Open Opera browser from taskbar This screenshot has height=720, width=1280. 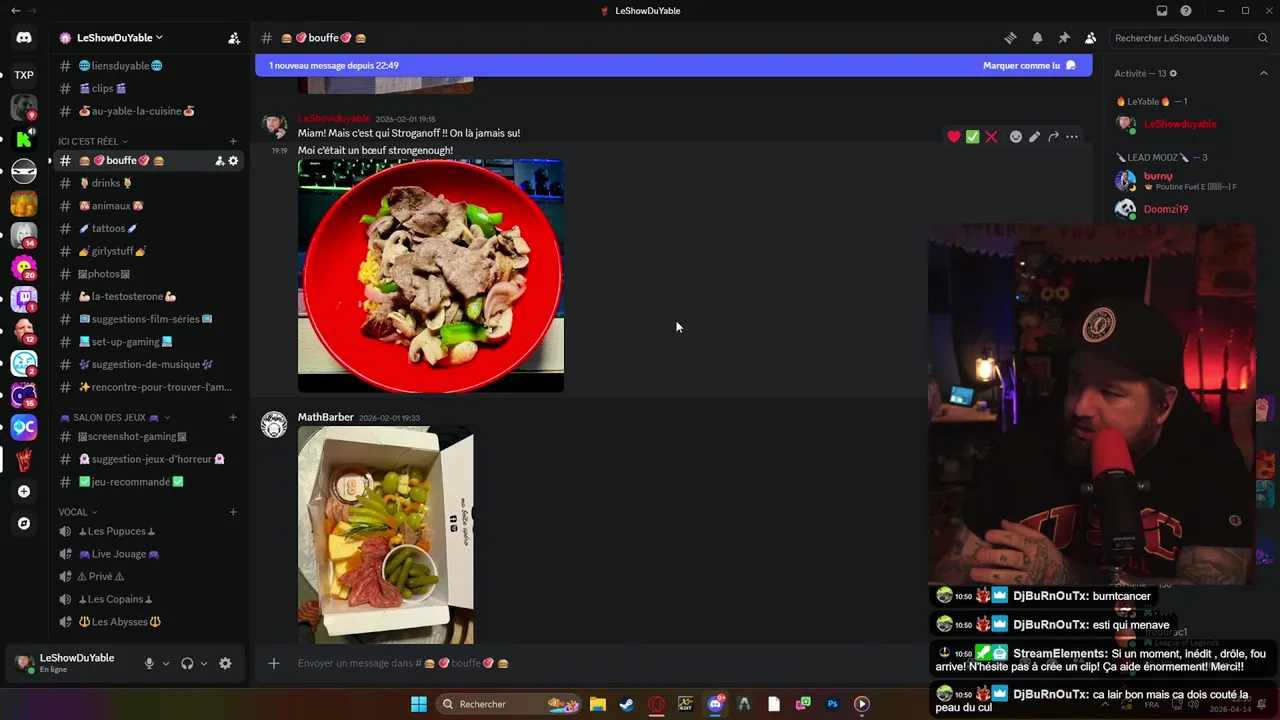[x=657, y=704]
